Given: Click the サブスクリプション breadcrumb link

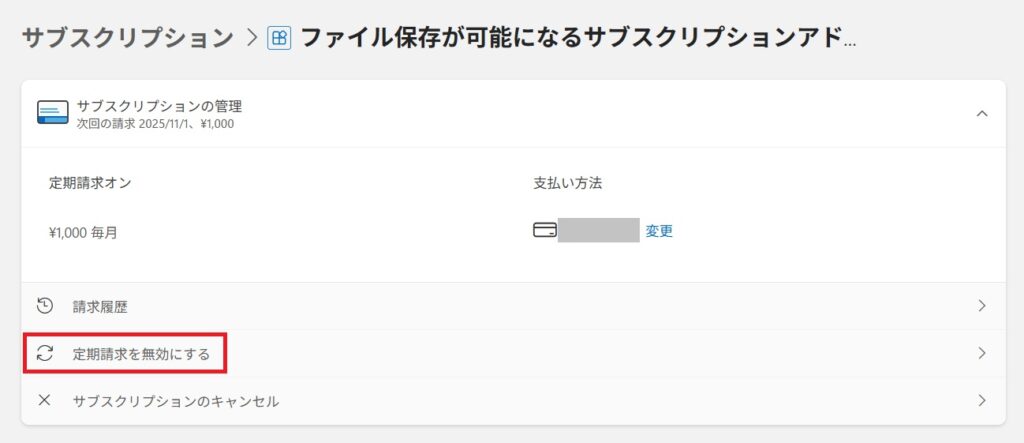Looking at the screenshot, I should (127, 38).
